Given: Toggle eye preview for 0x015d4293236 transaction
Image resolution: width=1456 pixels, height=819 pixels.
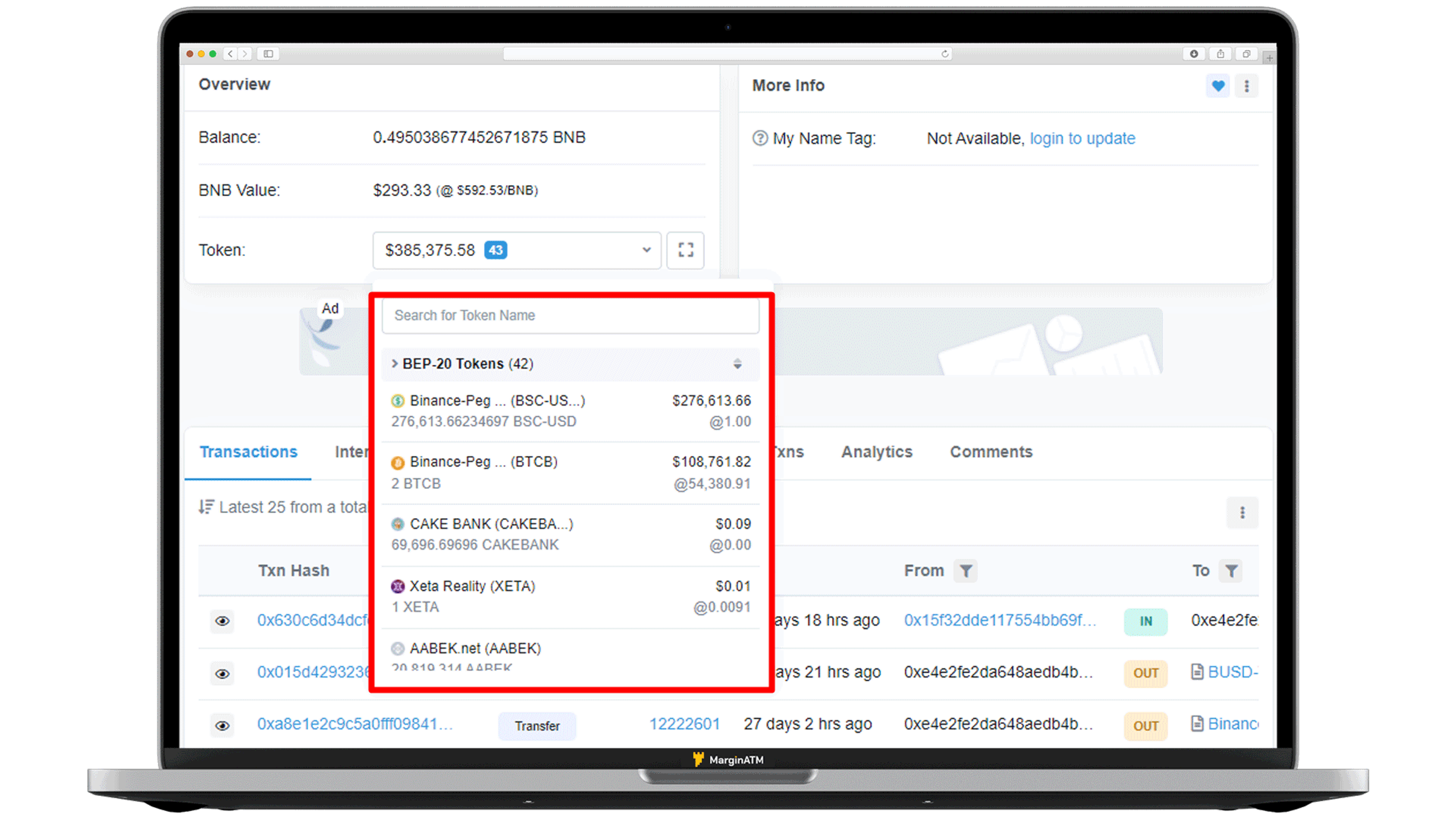Looking at the screenshot, I should coord(222,673).
